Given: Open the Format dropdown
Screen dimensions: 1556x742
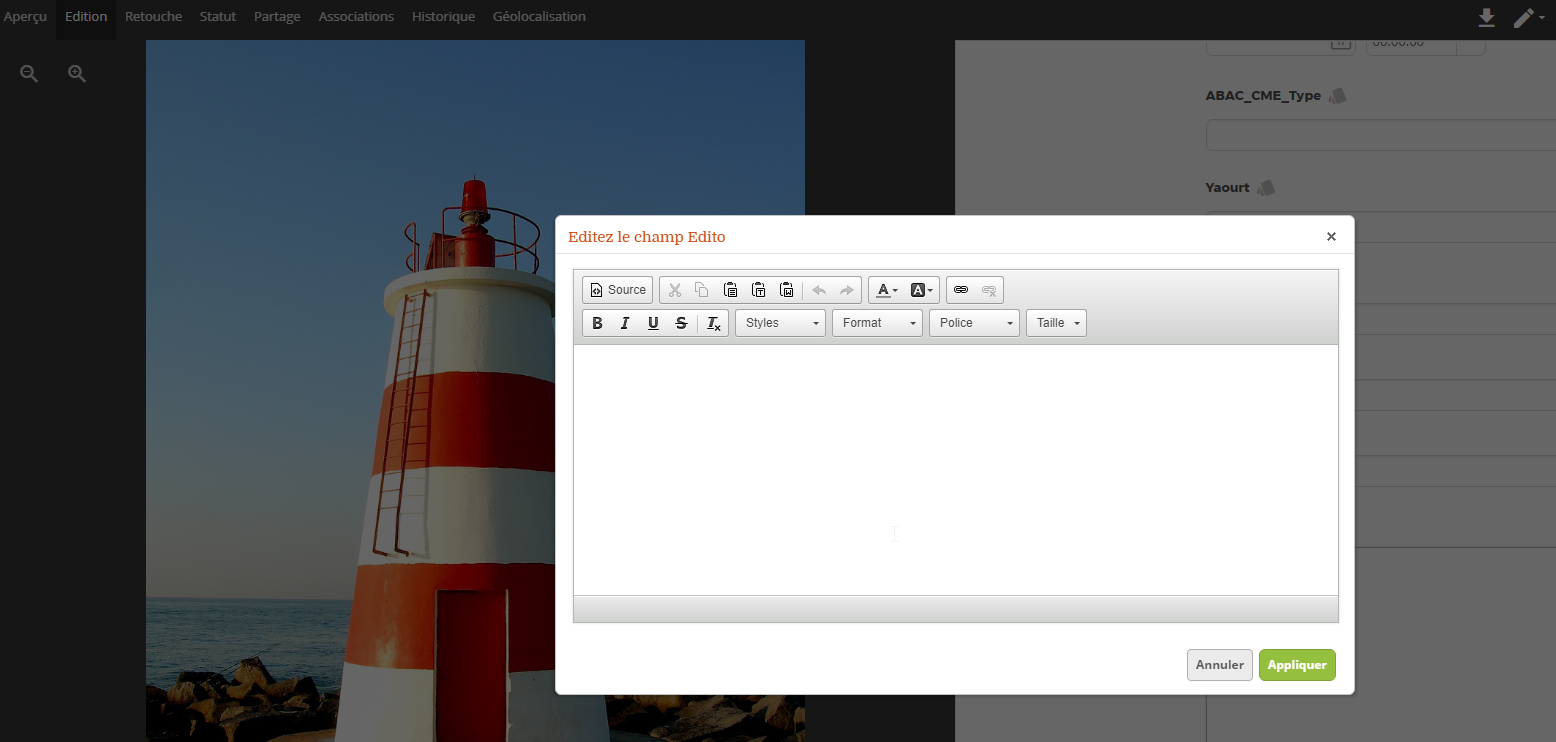Looking at the screenshot, I should click(877, 323).
